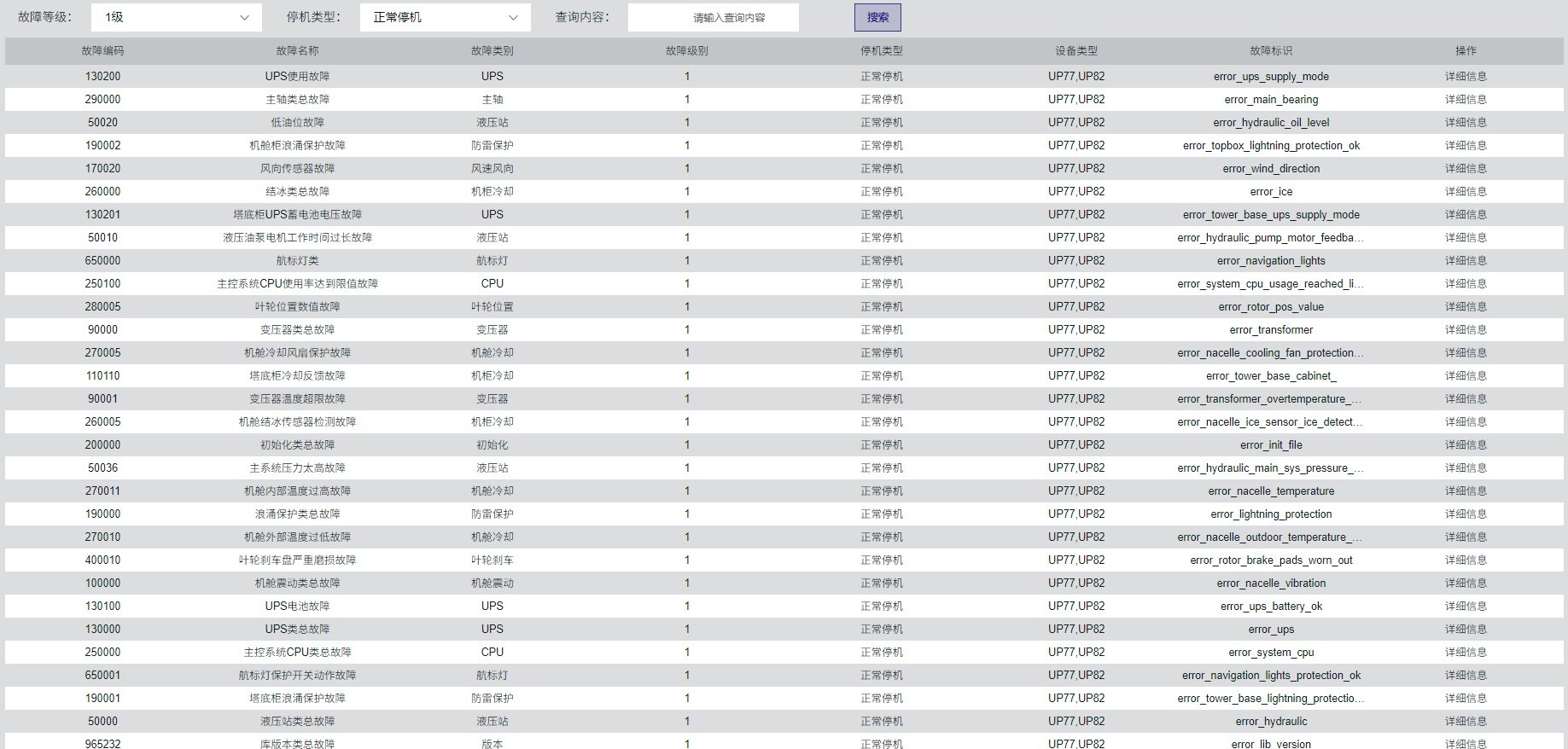
Task: Open 详细信息 for error_wind_direction row
Action: [x=1465, y=169]
